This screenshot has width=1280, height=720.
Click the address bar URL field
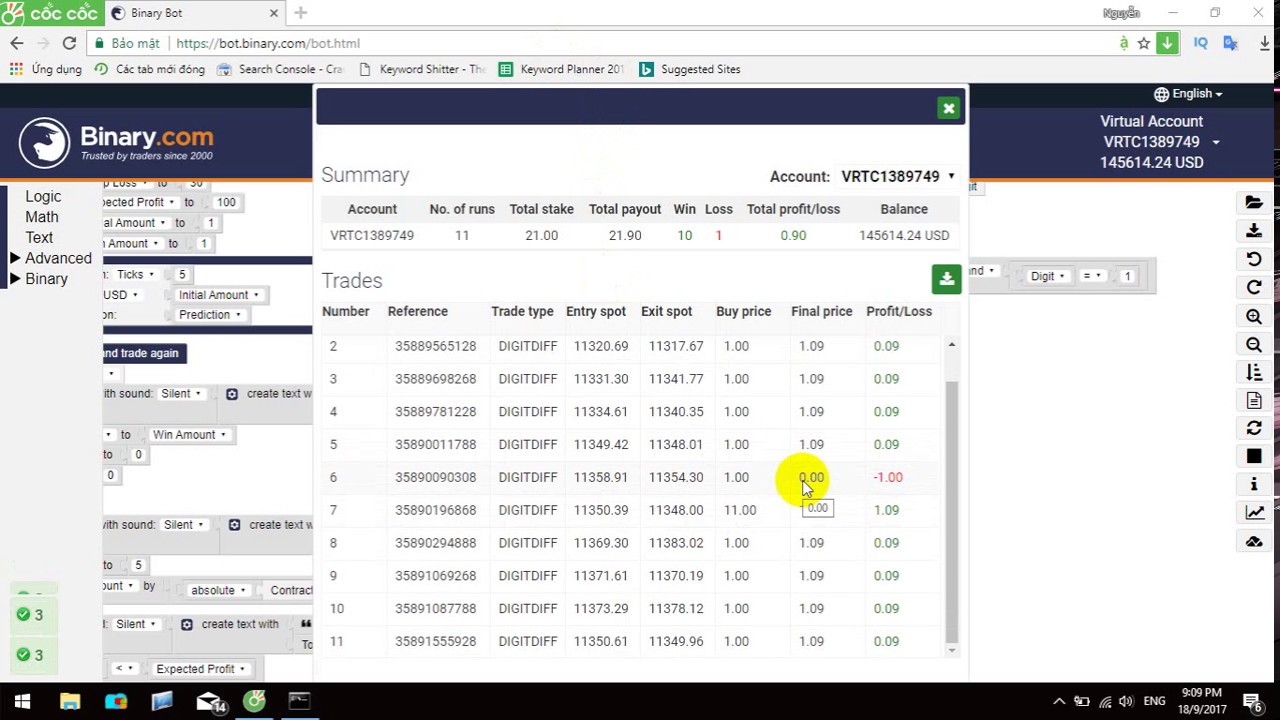point(640,43)
